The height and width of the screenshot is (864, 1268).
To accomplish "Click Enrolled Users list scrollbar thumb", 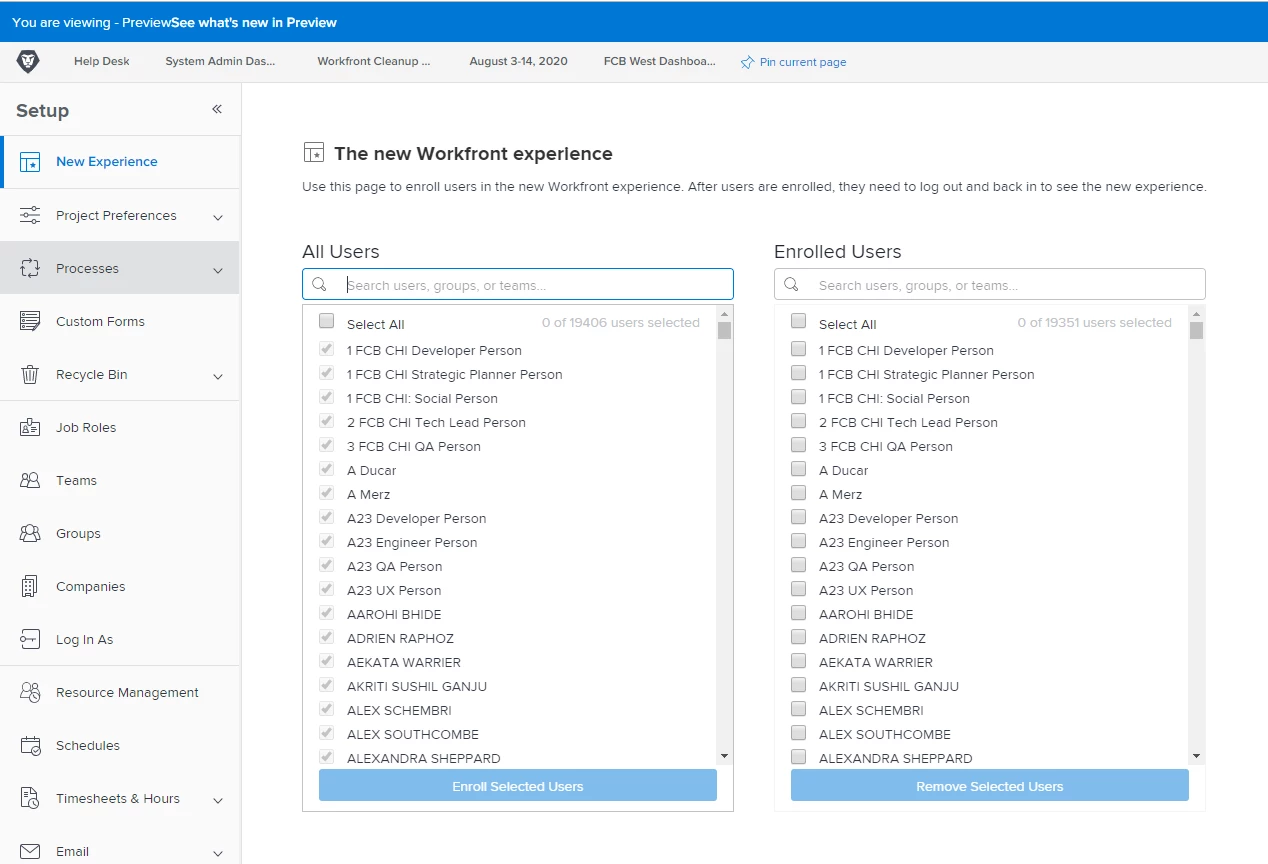I will click(1196, 330).
